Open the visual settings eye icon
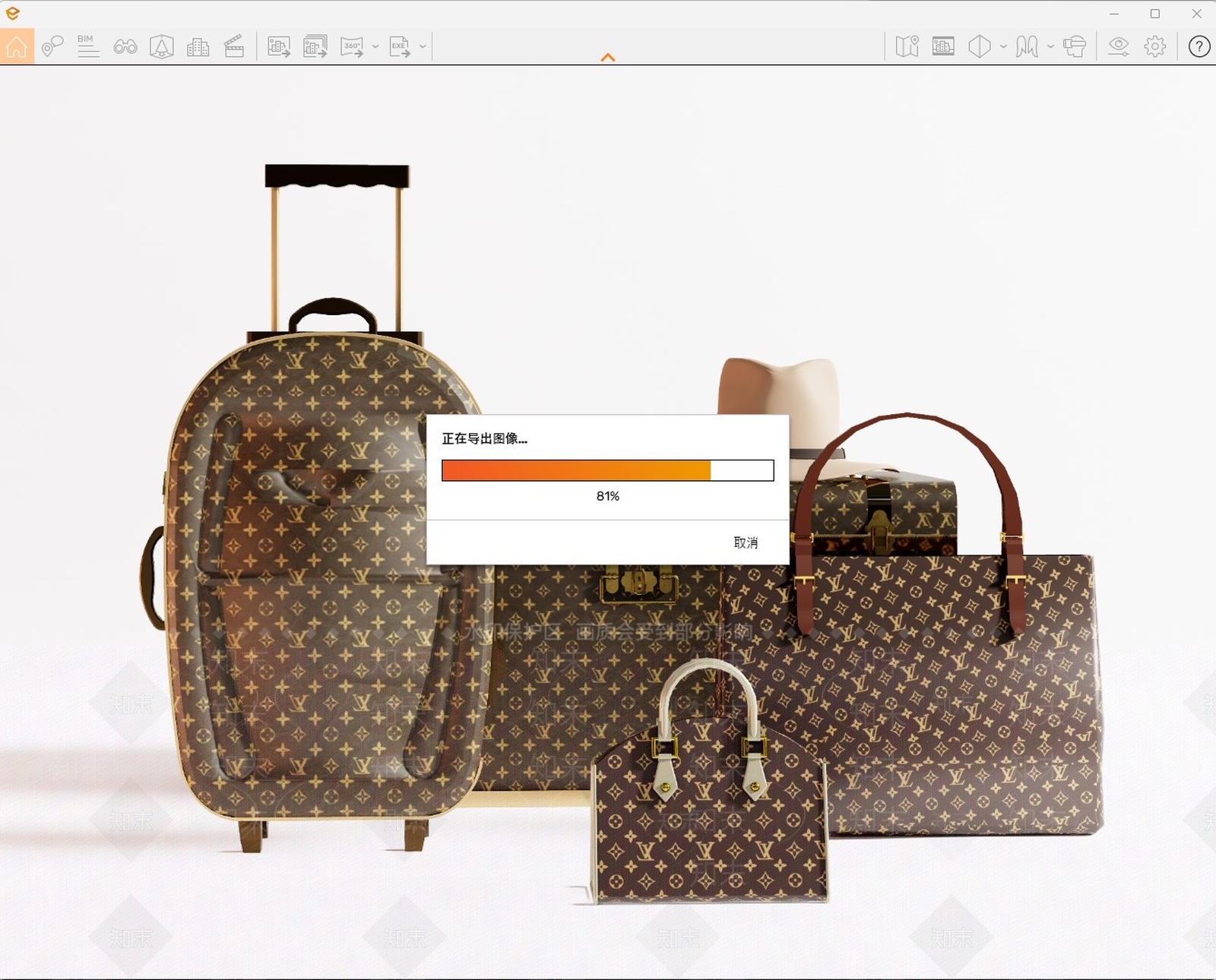The height and width of the screenshot is (980, 1216). click(1119, 46)
